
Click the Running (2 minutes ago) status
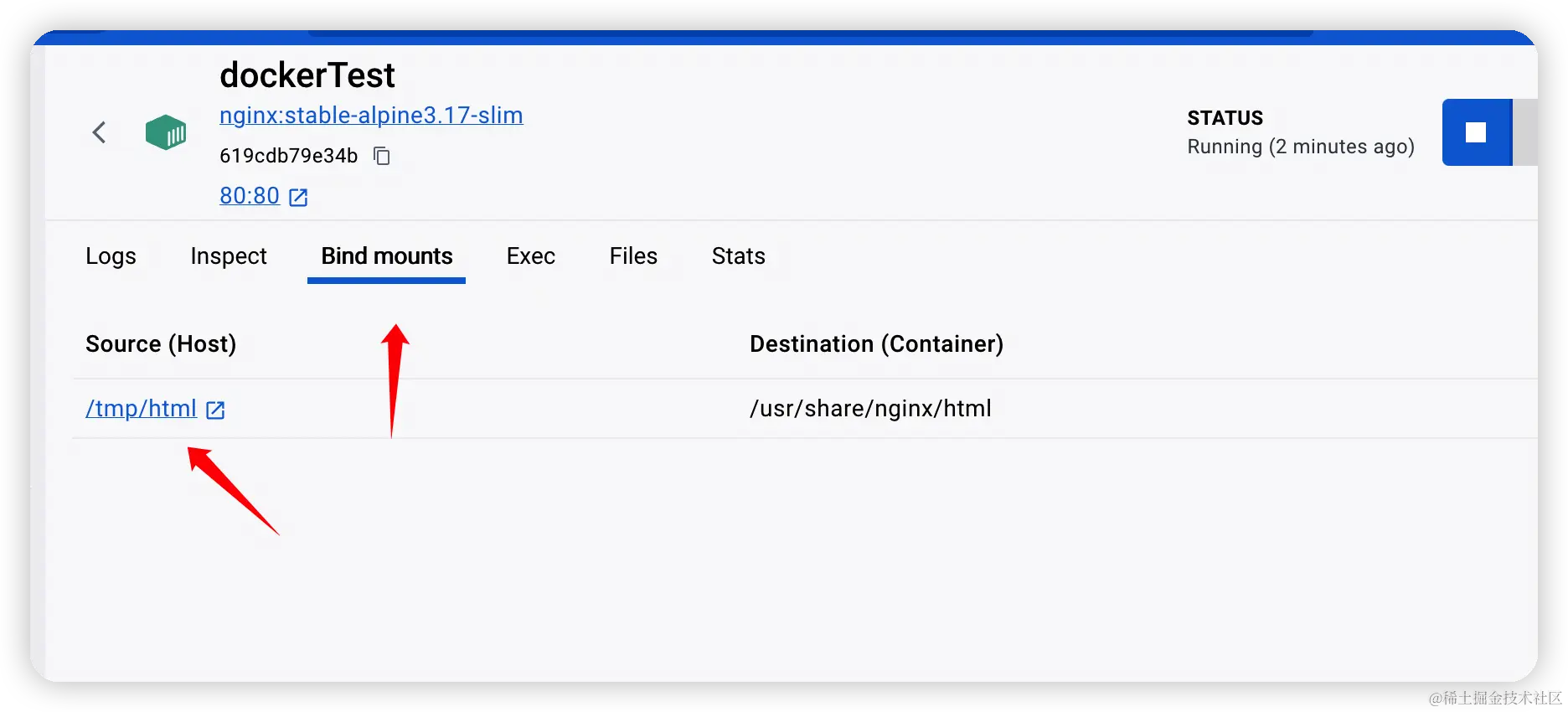pos(1301,147)
